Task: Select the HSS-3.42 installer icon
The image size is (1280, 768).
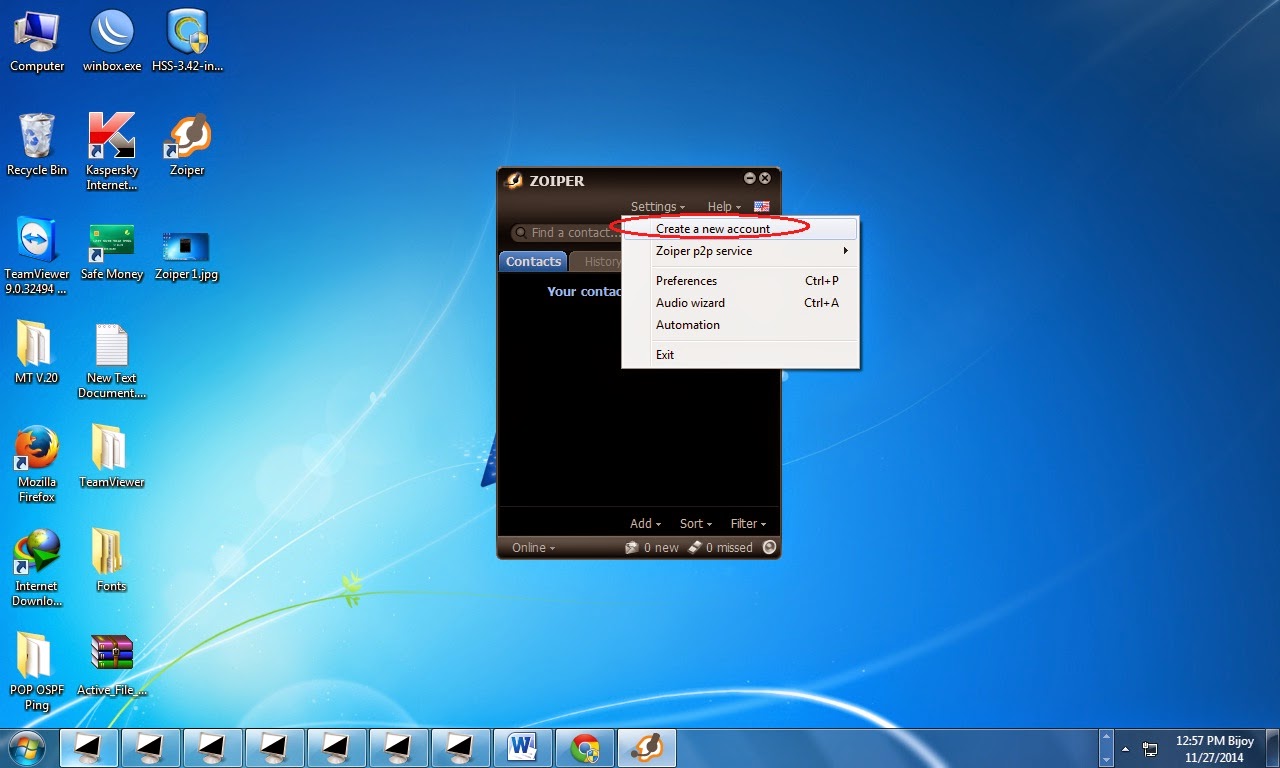Action: pyautogui.click(x=187, y=42)
